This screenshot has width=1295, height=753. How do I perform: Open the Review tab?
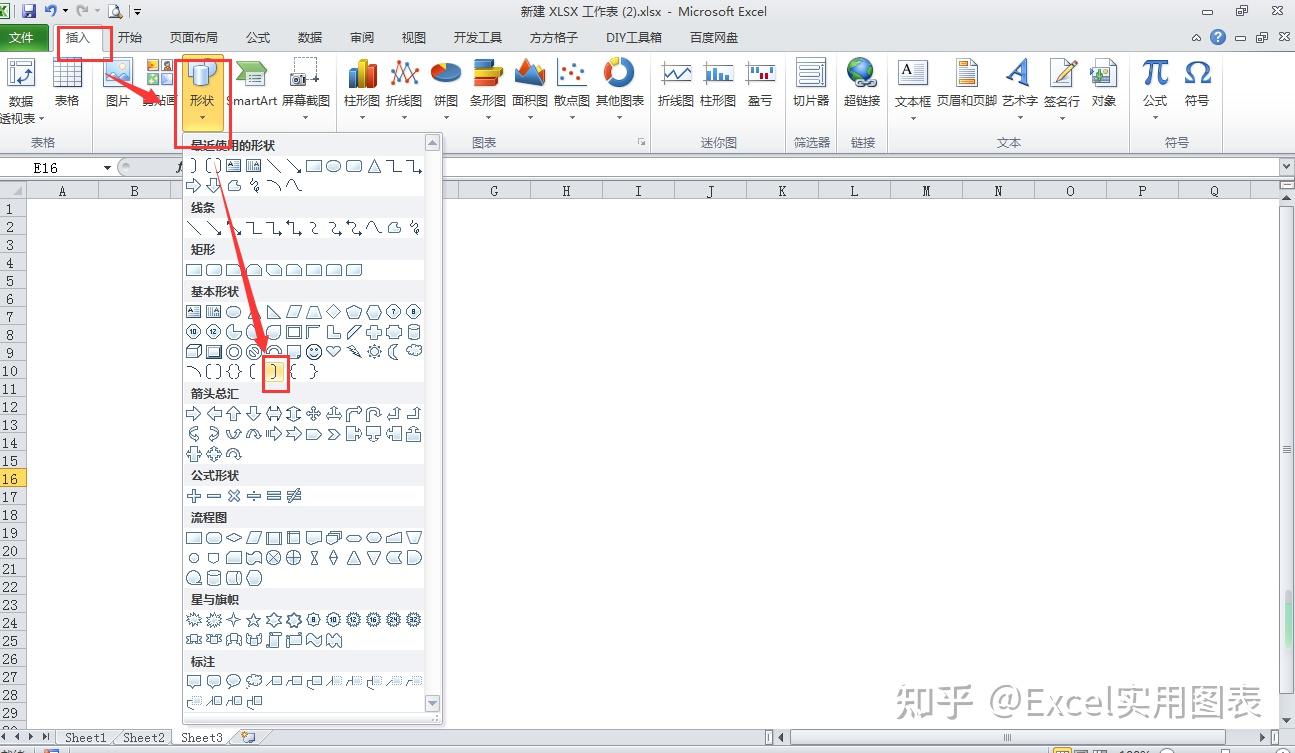point(362,38)
